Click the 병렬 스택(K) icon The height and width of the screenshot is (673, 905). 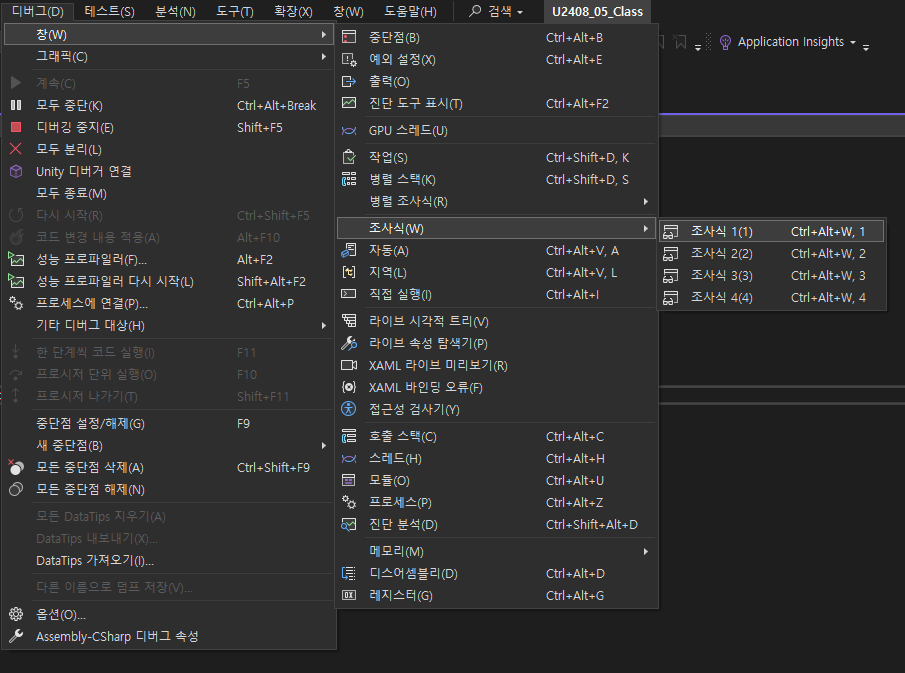point(349,180)
